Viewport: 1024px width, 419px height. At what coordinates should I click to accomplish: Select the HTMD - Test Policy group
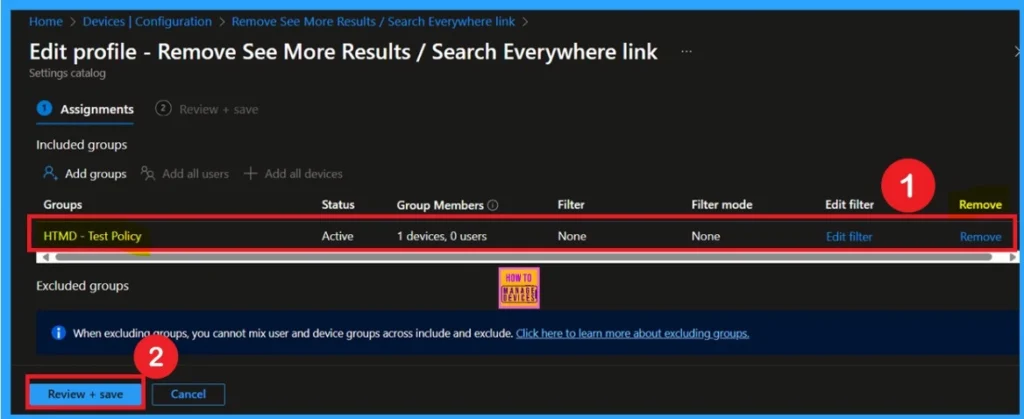(x=92, y=236)
